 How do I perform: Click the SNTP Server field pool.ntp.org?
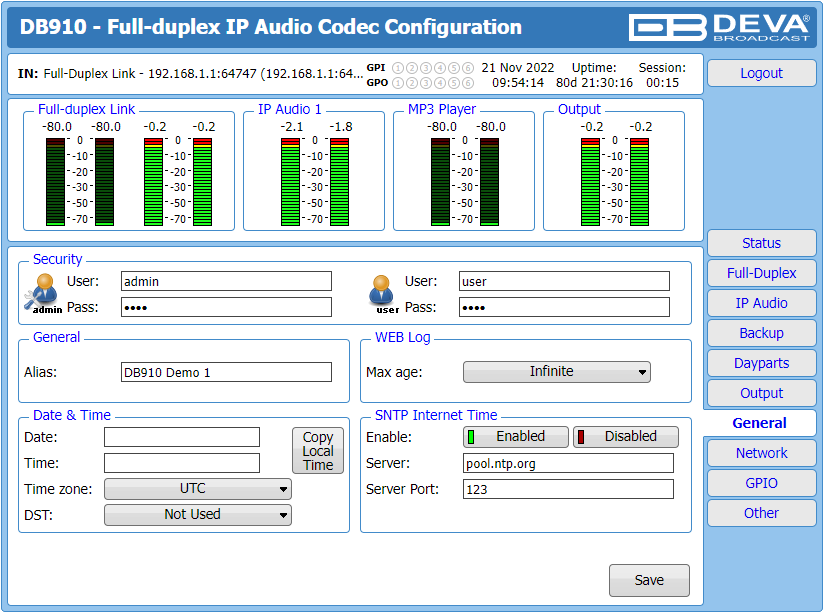(x=568, y=463)
